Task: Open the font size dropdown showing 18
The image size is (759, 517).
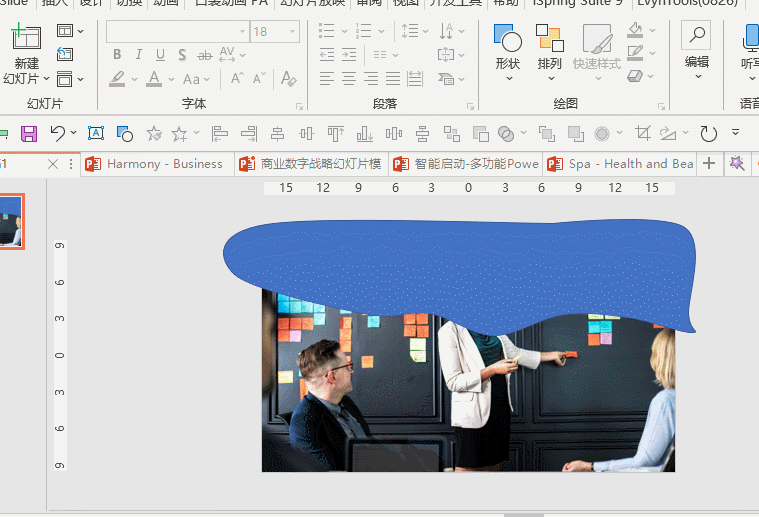Action: click(x=292, y=31)
